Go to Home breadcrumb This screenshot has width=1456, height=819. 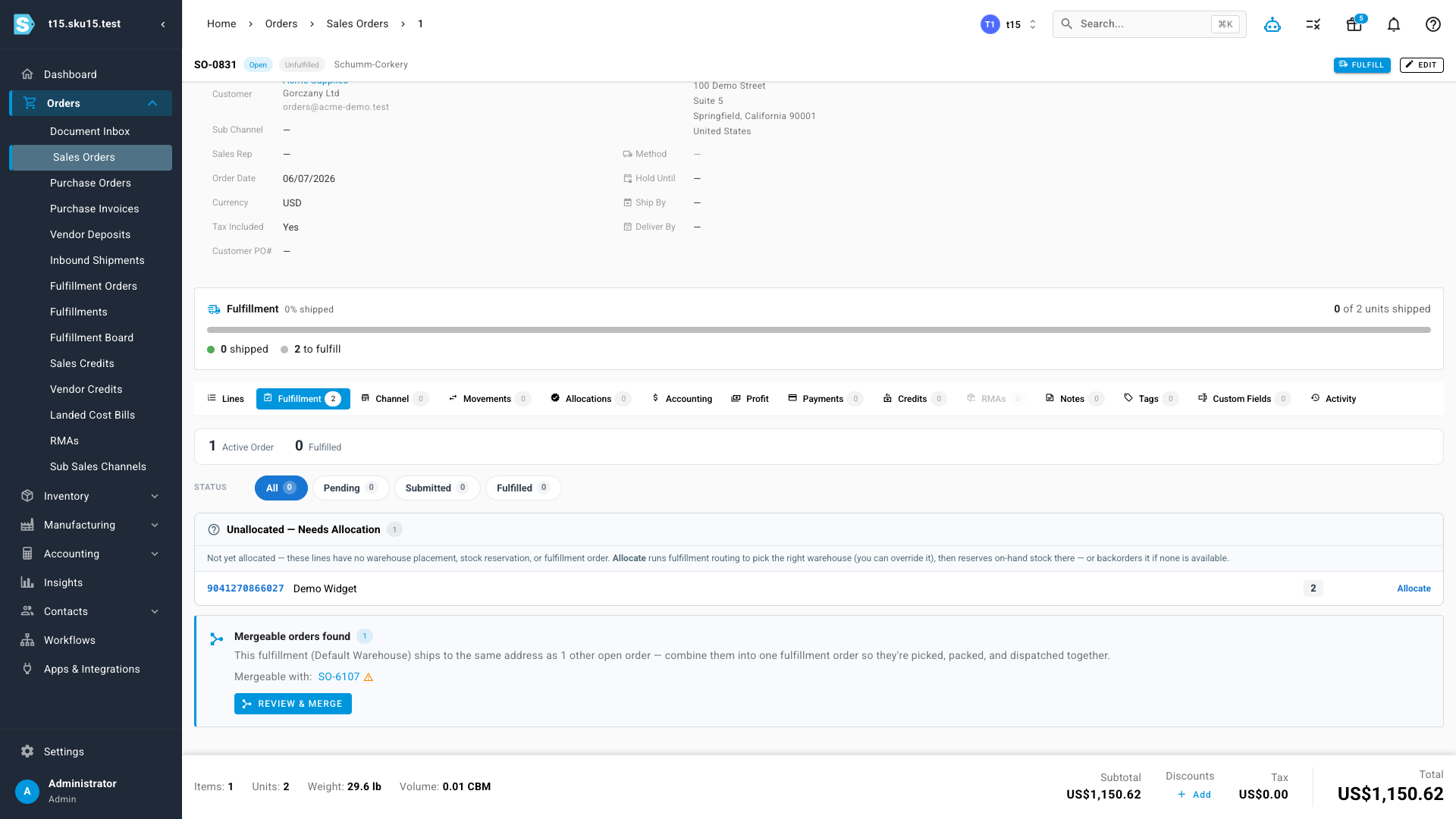[221, 24]
